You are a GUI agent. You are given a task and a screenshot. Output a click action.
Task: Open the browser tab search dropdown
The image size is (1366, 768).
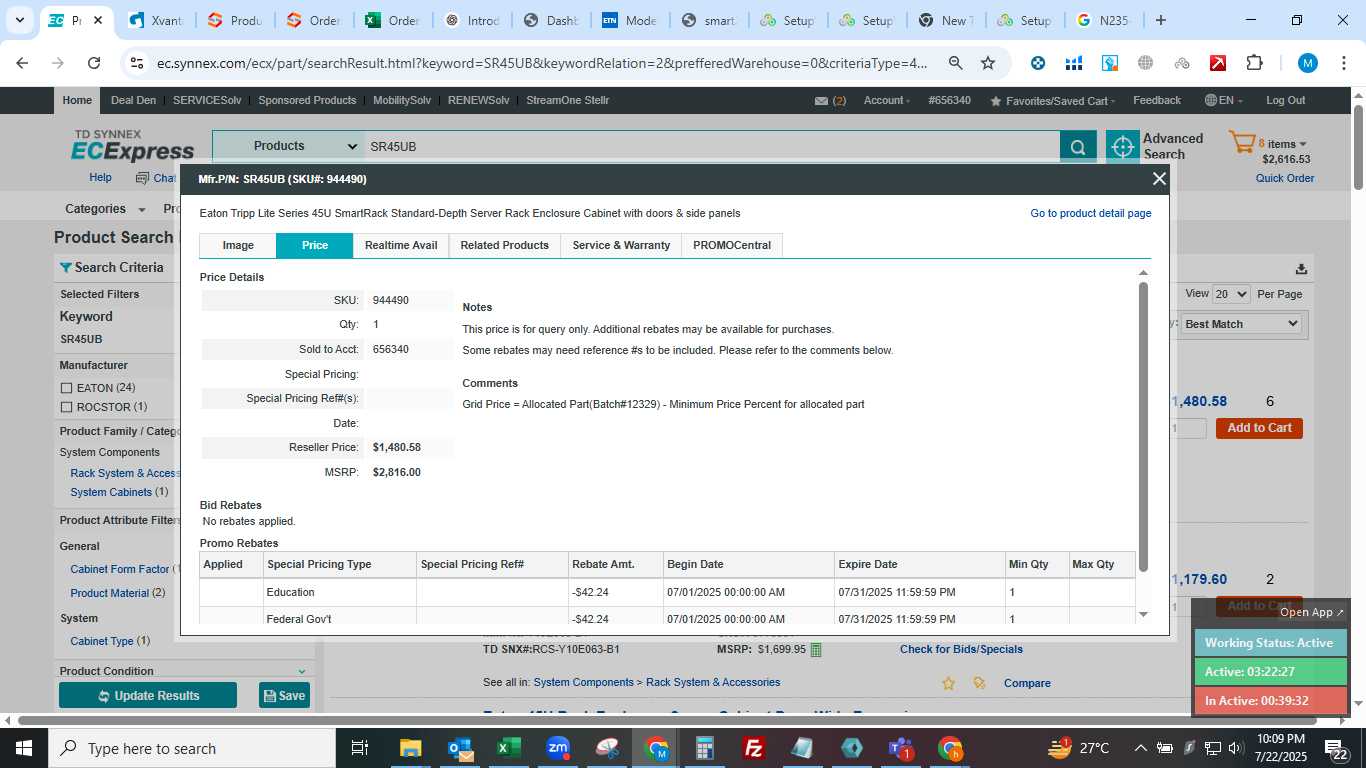pyautogui.click(x=19, y=20)
